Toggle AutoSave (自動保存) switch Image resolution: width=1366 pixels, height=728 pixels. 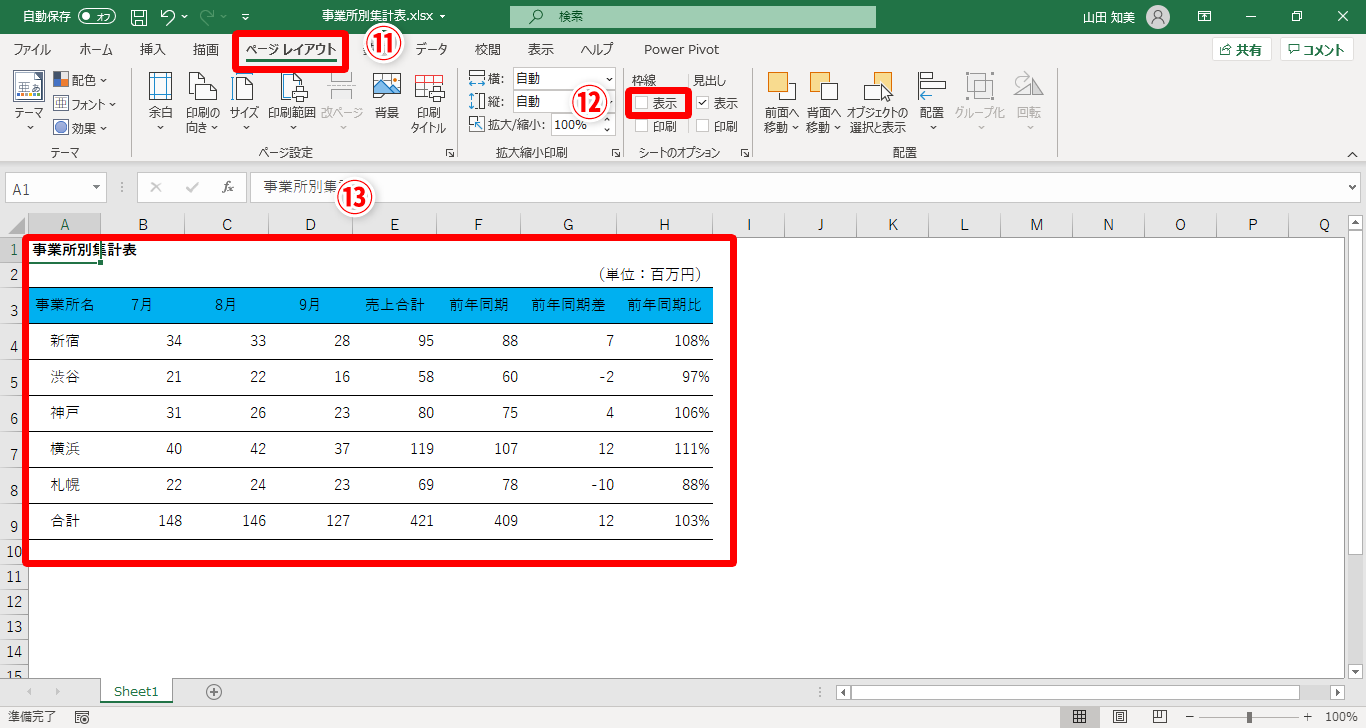point(97,16)
